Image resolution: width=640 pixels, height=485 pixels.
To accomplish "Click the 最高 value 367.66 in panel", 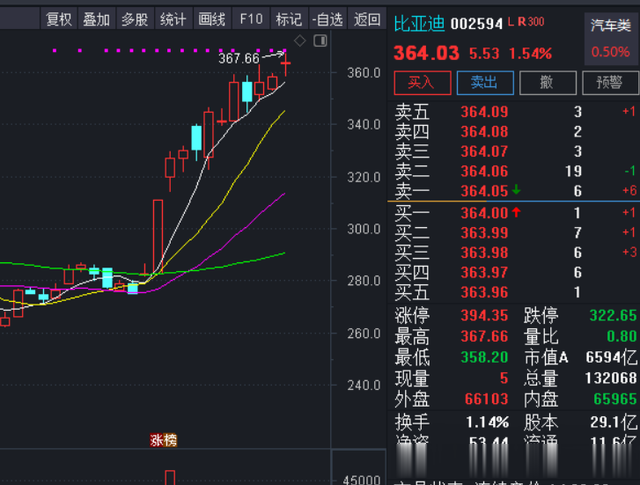I will 484,336.
